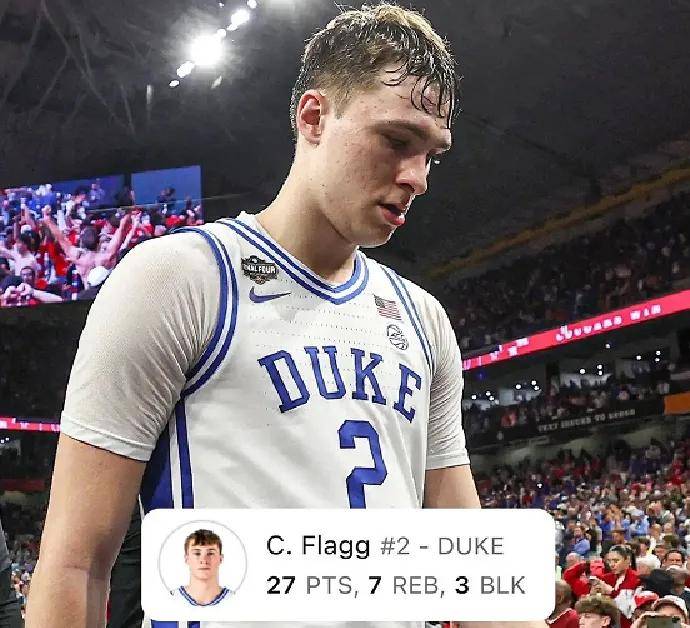This screenshot has width=690, height=628.
Task: Click the ACC conference logo on jersey
Action: [x=397, y=337]
